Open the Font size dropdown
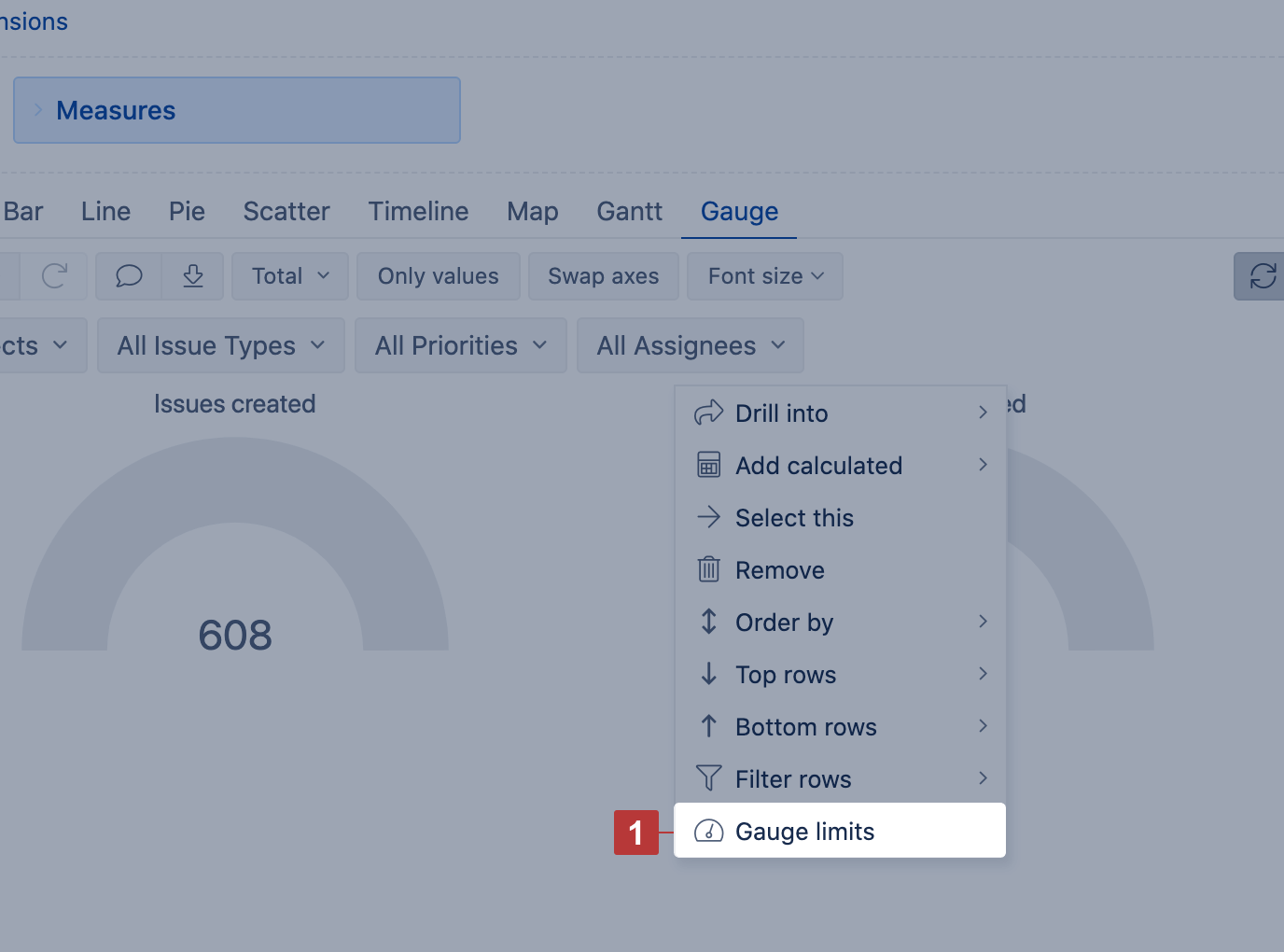1284x952 pixels. click(764, 276)
